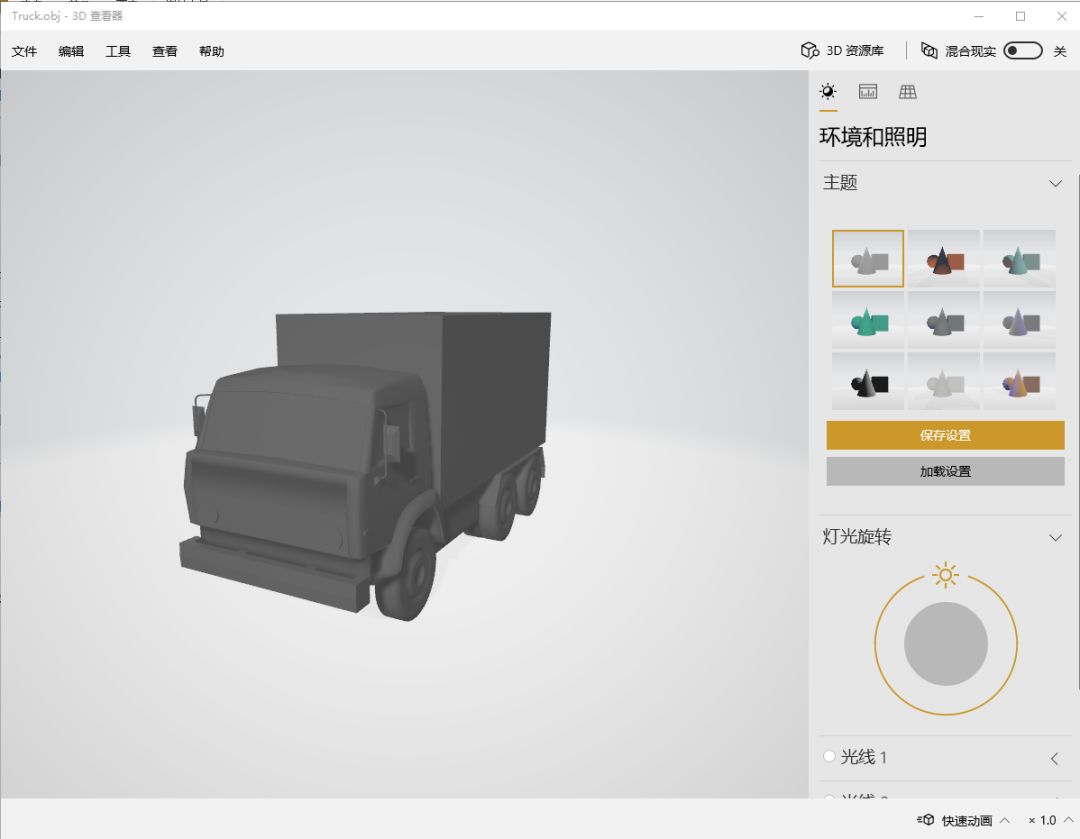Select the orange and purple theme thumbnail
This screenshot has height=839, width=1080.
tap(1019, 381)
